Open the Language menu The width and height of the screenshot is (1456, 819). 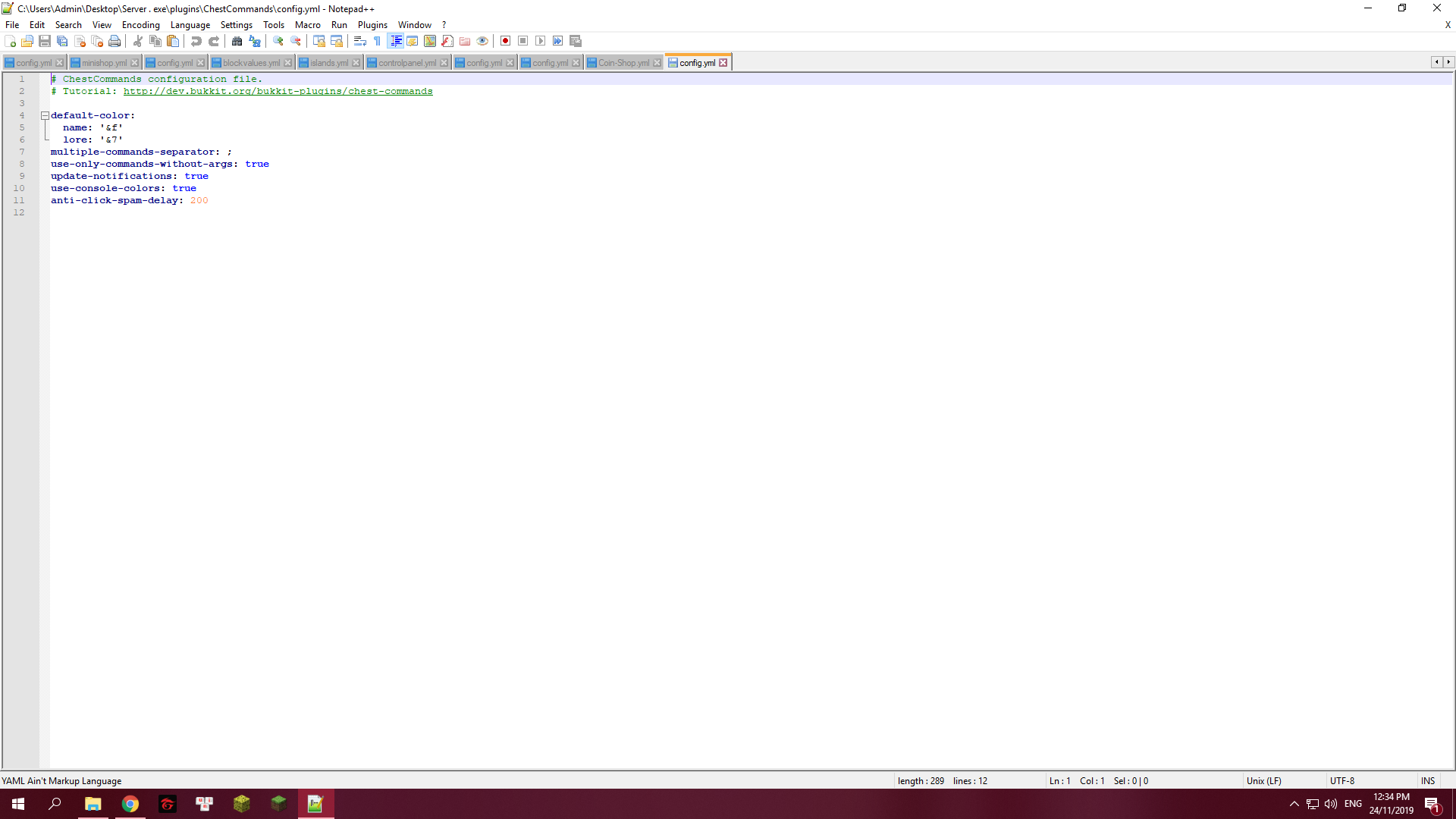(x=190, y=25)
